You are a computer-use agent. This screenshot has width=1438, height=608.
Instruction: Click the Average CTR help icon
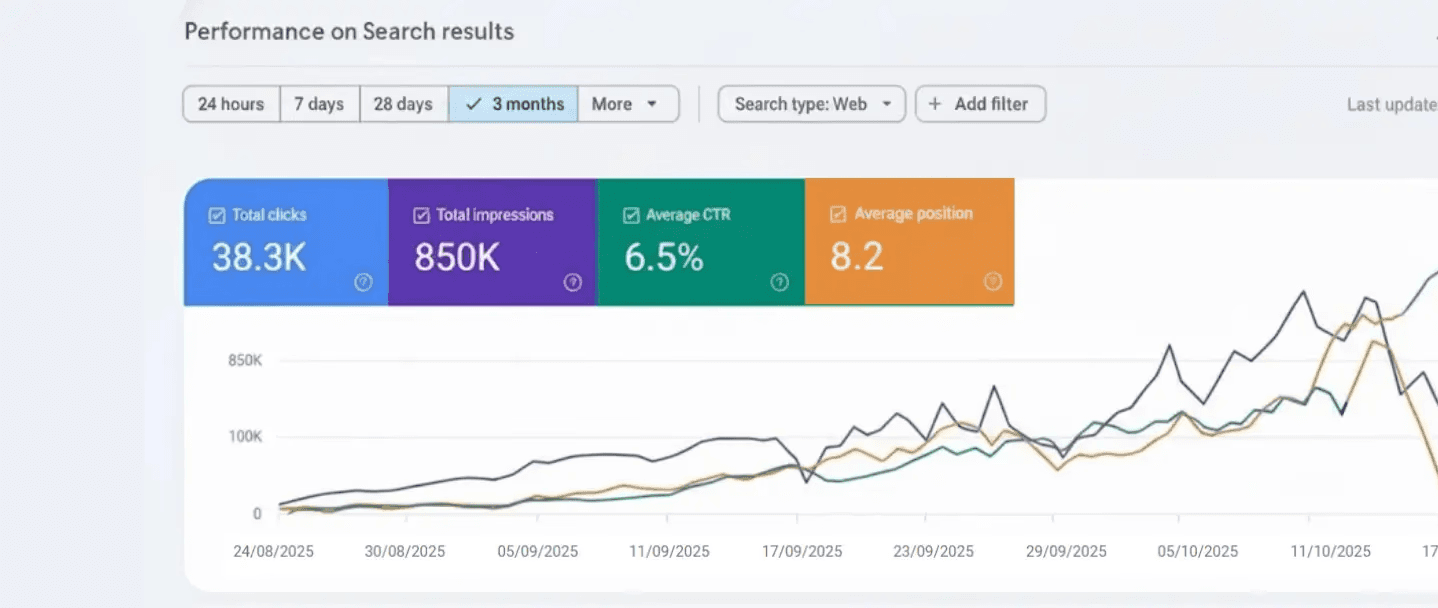[779, 283]
